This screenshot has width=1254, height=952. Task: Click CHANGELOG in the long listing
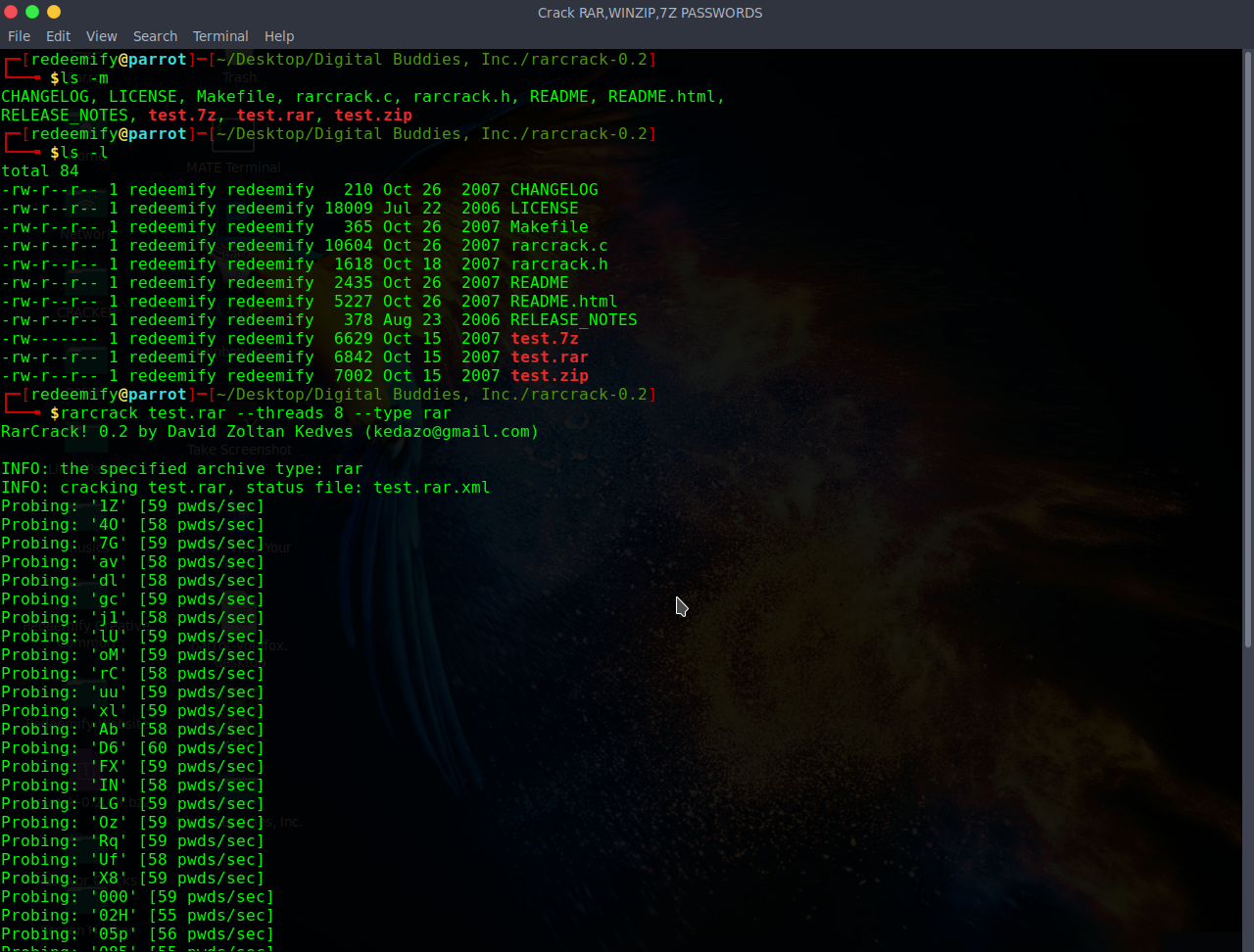click(554, 190)
